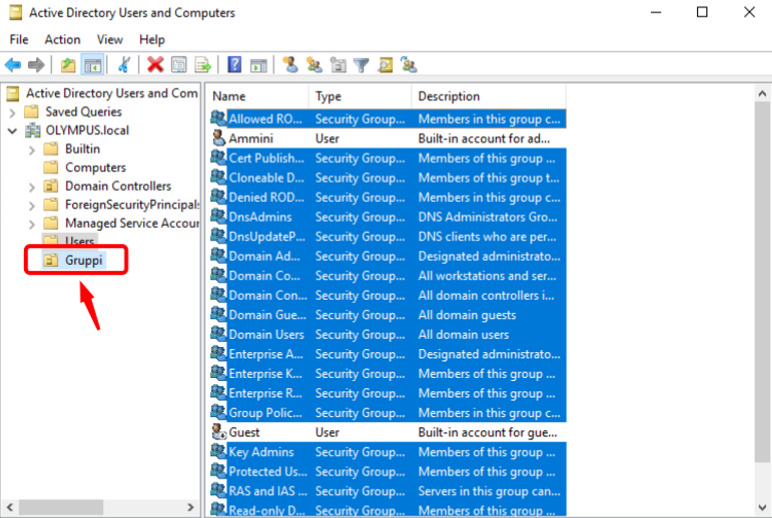This screenshot has width=772, height=518.
Task: Sort list by the Description column header
Action: (449, 97)
